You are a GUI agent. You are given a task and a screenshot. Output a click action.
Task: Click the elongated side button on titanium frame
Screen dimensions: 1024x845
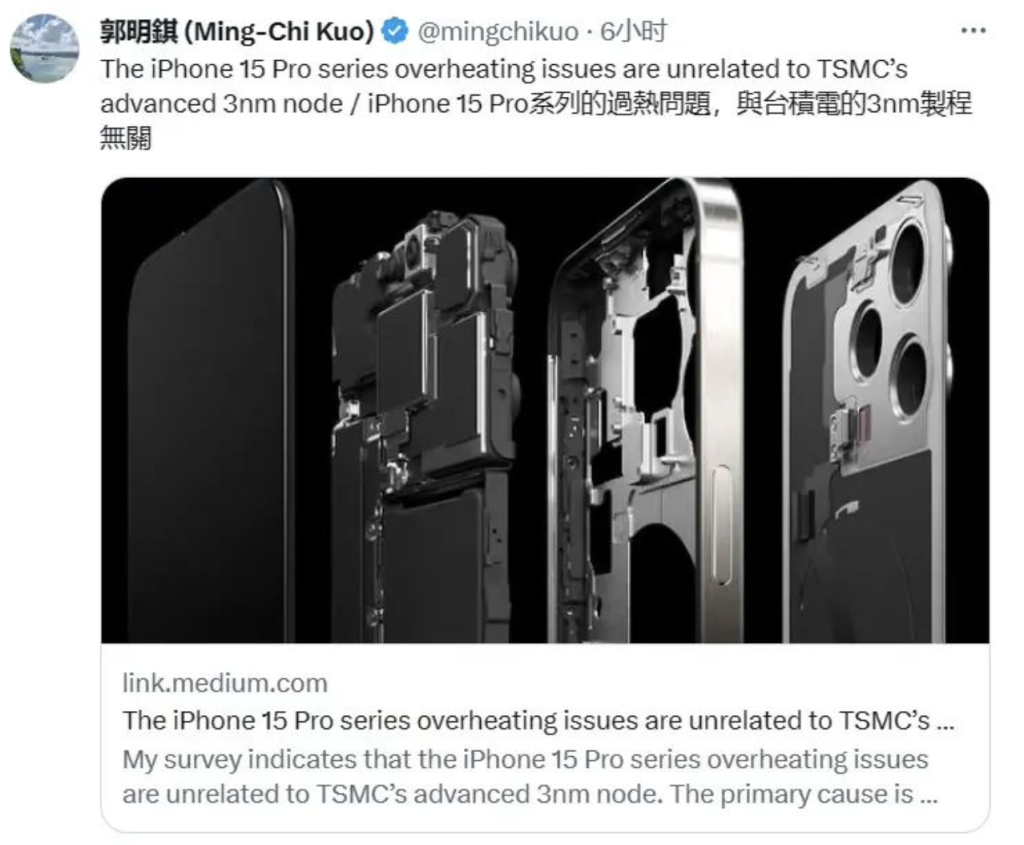[x=722, y=524]
